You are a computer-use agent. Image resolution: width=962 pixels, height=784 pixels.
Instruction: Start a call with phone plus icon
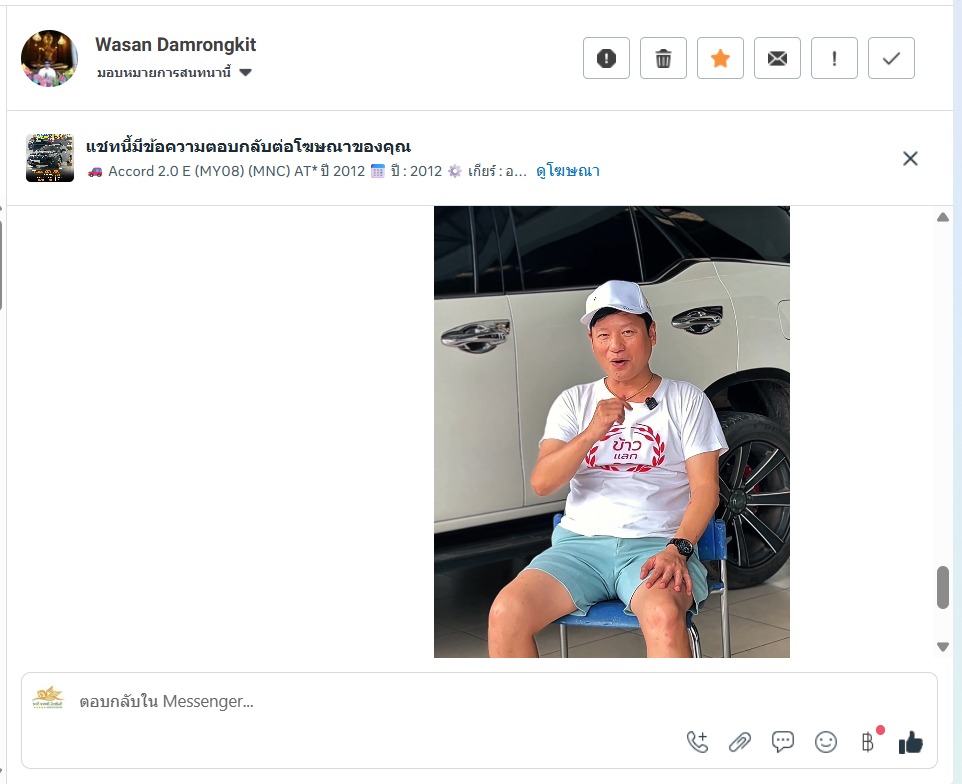697,742
